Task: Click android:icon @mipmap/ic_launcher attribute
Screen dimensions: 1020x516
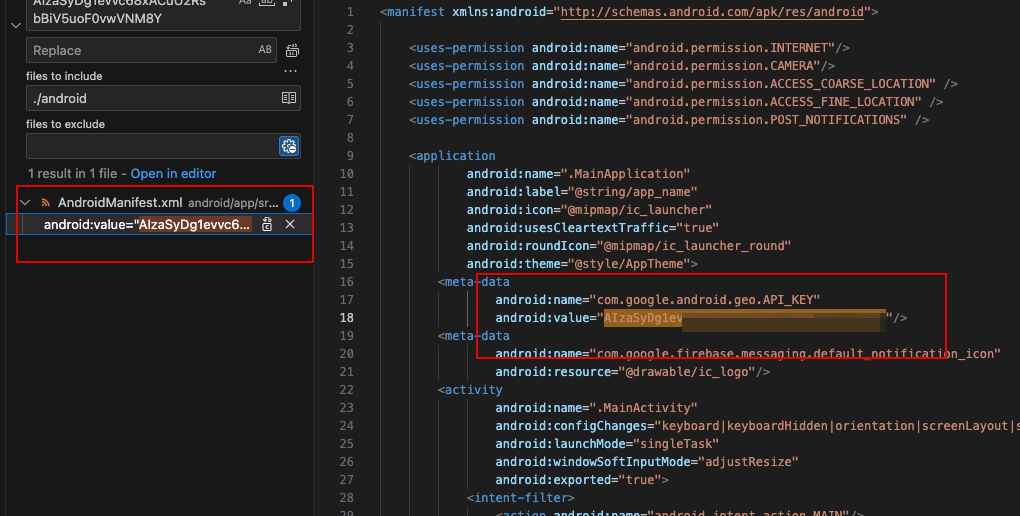Action: click(x=589, y=210)
